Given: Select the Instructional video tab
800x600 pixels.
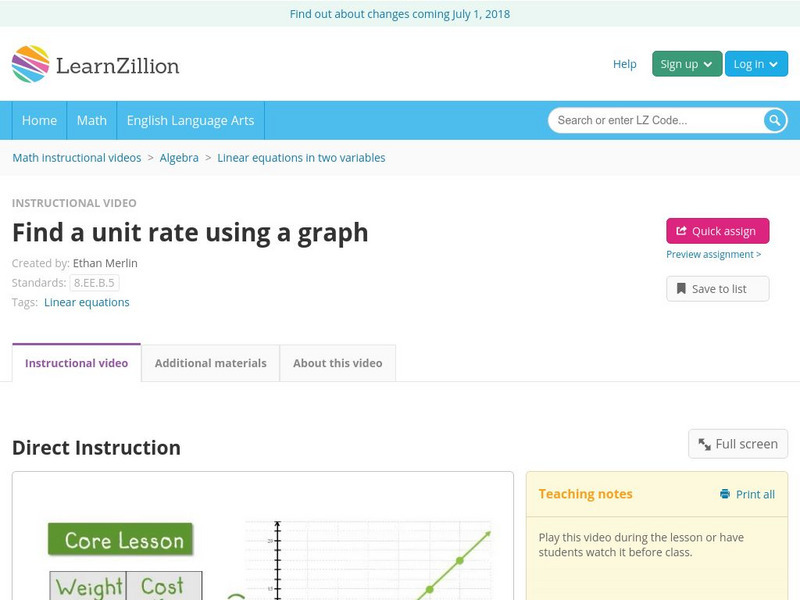Looking at the screenshot, I should [x=77, y=363].
